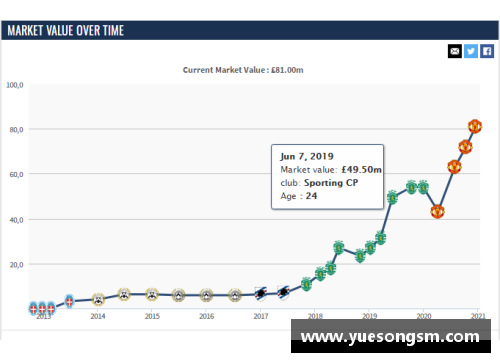Select the first Sampdoria crest marker at 2017
Viewport: 500px width, 362px height.
point(261,294)
